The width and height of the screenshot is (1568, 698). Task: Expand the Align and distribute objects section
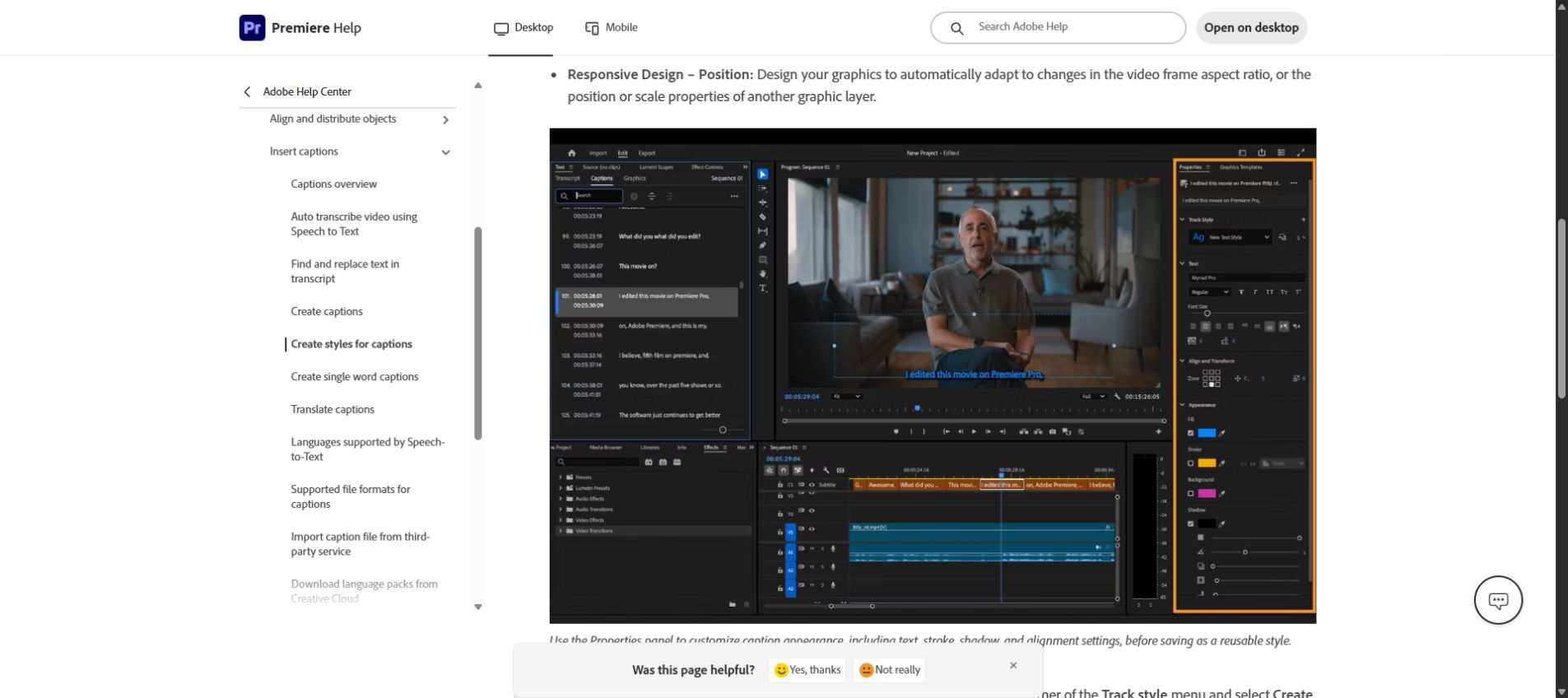445,119
